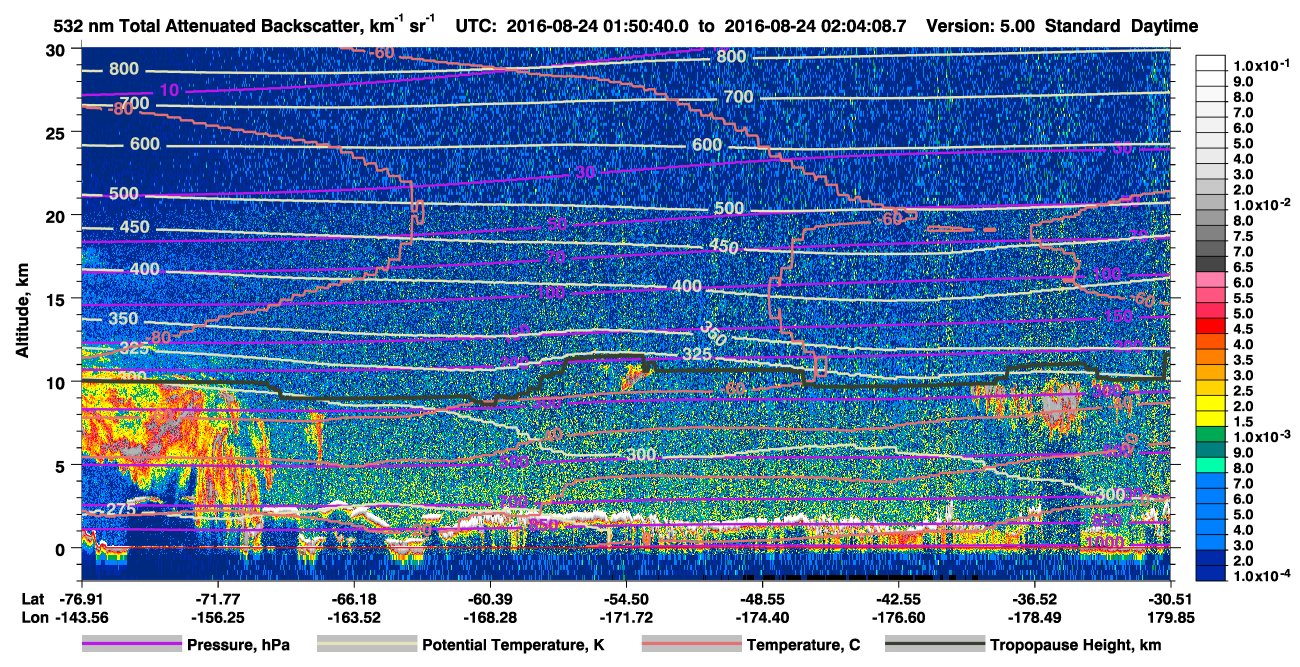Viewport: 1300px width, 667px height.
Task: Click latitude value -66.18
Action: [353, 600]
